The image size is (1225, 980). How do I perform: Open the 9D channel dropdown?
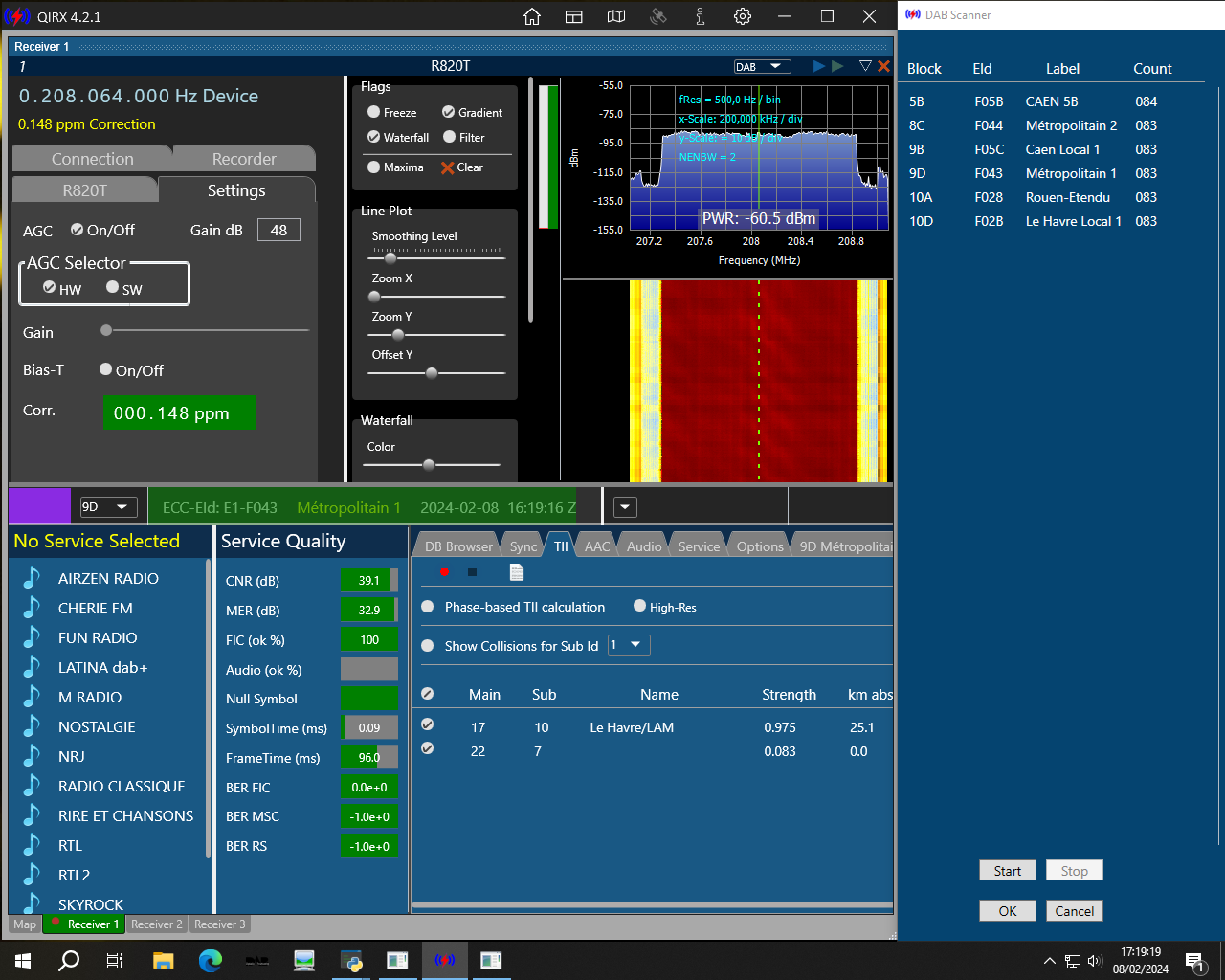tap(109, 507)
